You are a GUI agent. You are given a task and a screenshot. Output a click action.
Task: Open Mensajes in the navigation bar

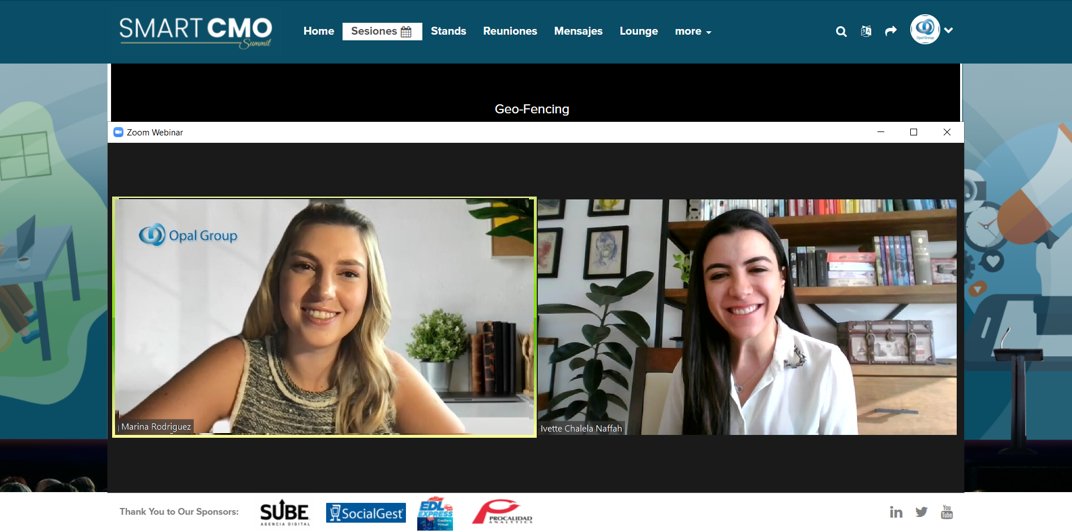pyautogui.click(x=578, y=31)
